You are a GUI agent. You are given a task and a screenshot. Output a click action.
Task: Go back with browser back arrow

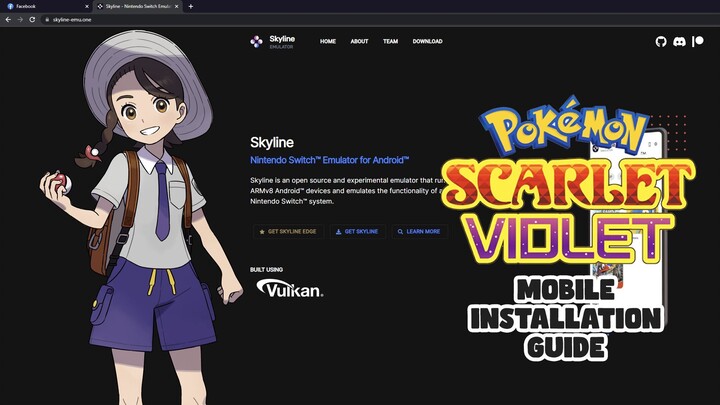[8, 20]
